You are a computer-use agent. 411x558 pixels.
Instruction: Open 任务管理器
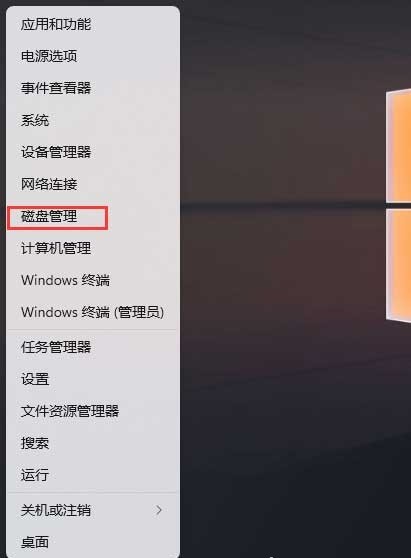tap(93, 347)
